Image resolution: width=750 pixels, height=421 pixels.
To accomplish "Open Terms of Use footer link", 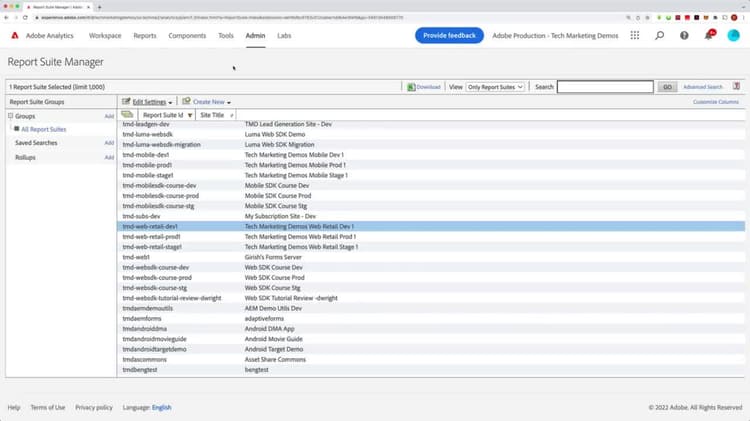I will [x=48, y=408].
